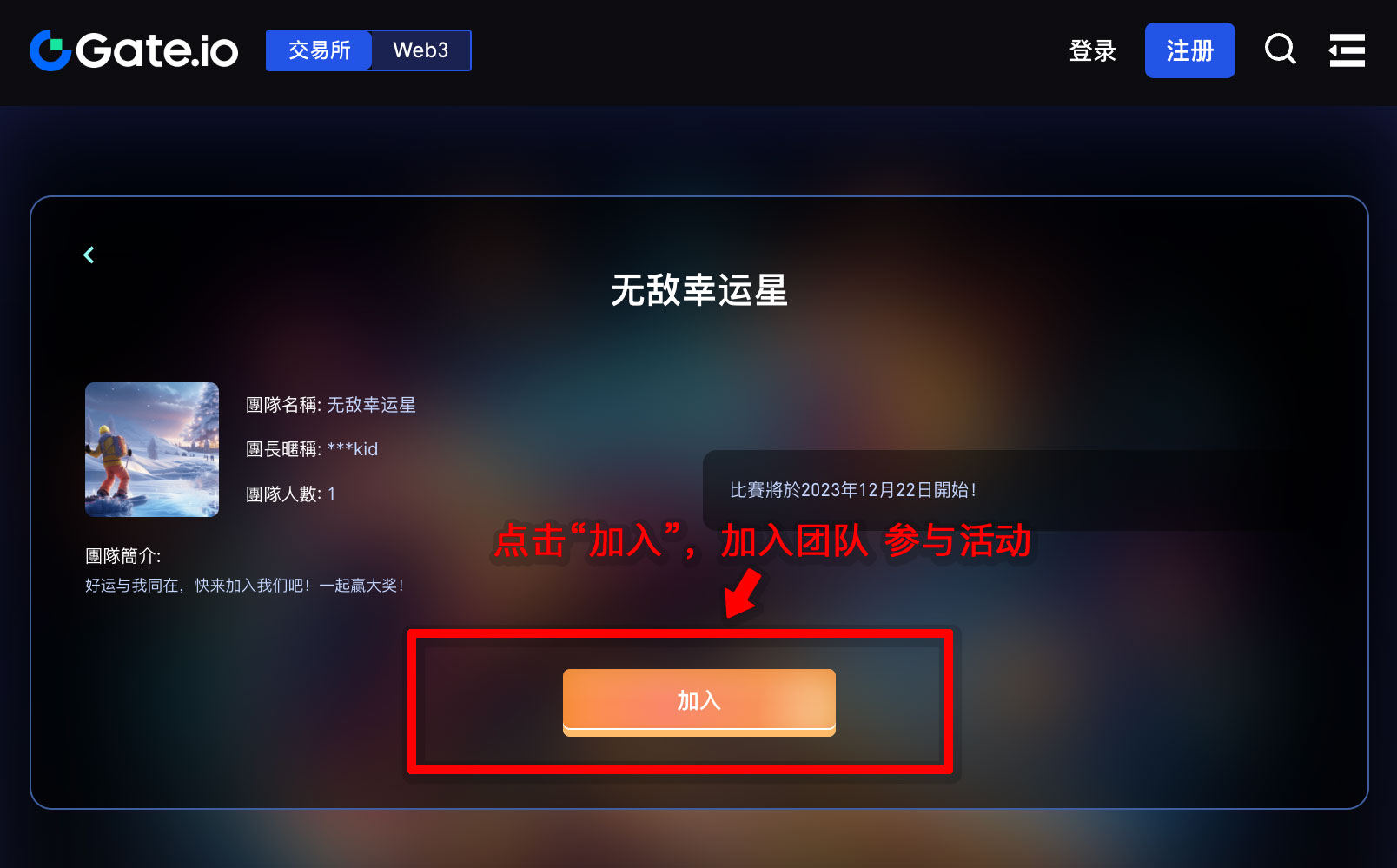The height and width of the screenshot is (868, 1397).
Task: Open the hamburger menu icon
Action: [x=1347, y=50]
